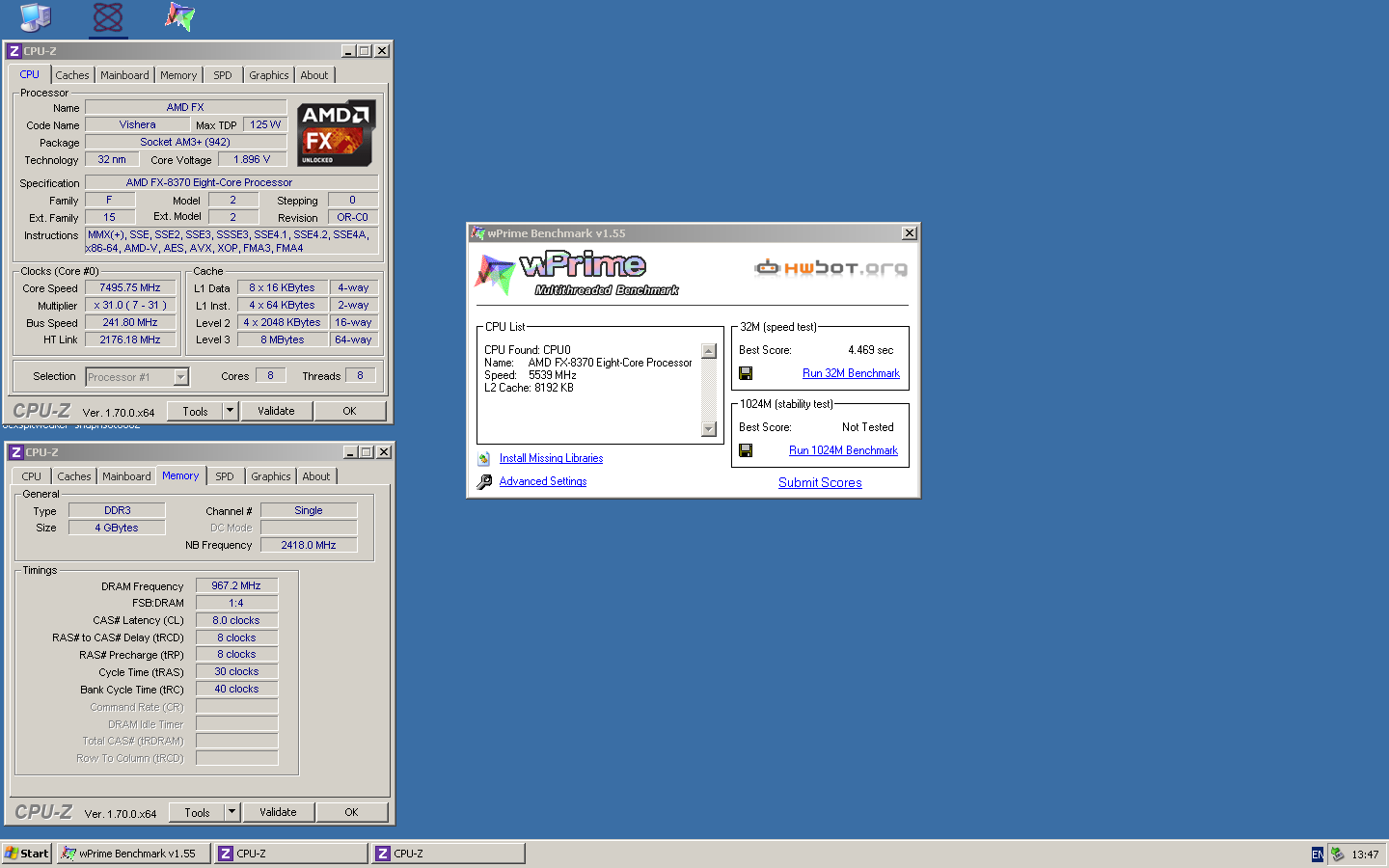
Task: Click the Core Voltage 1.896 V value
Action: [252, 159]
